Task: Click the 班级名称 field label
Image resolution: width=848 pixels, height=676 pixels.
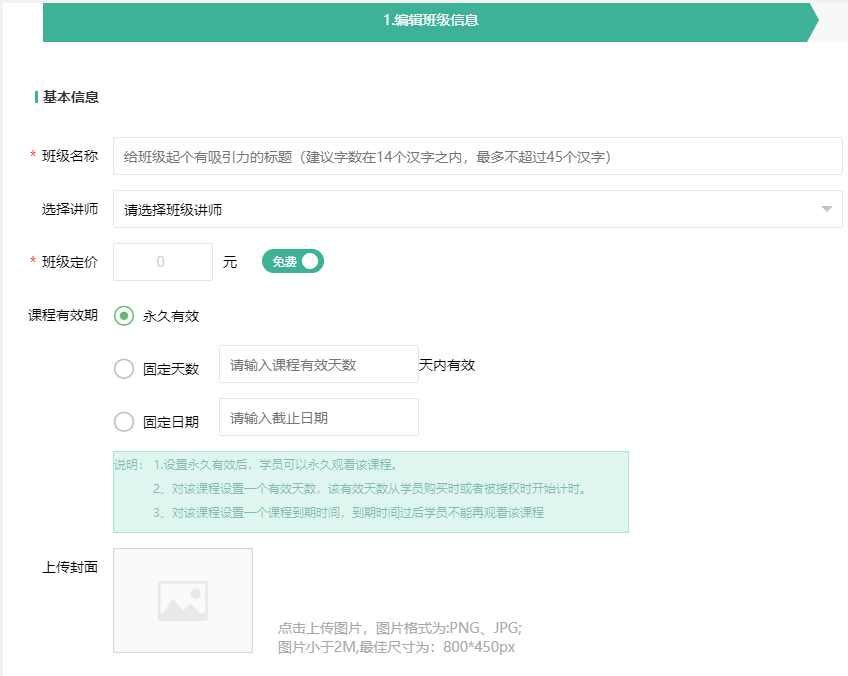Action: coord(70,156)
